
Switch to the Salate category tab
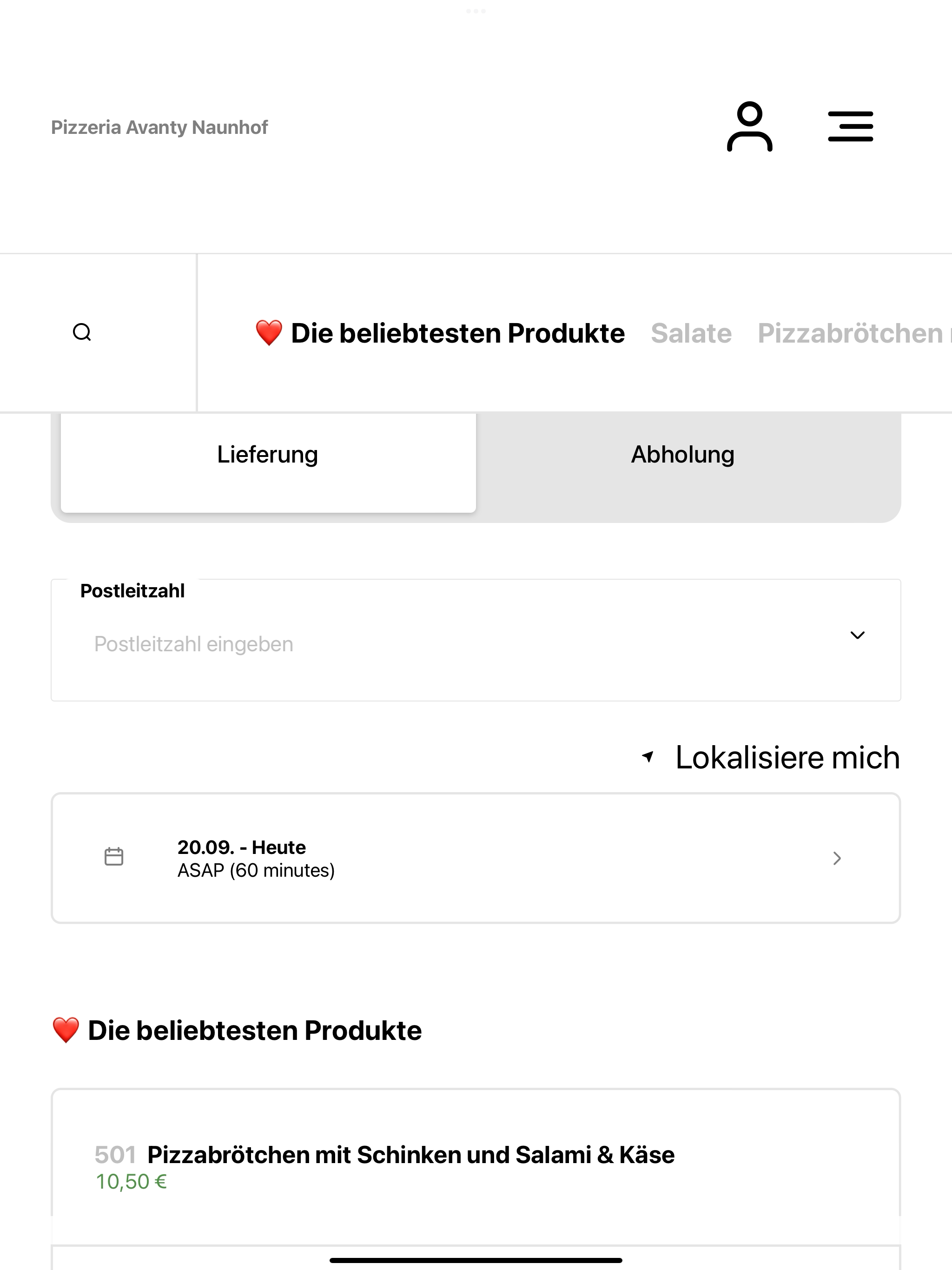click(x=691, y=334)
